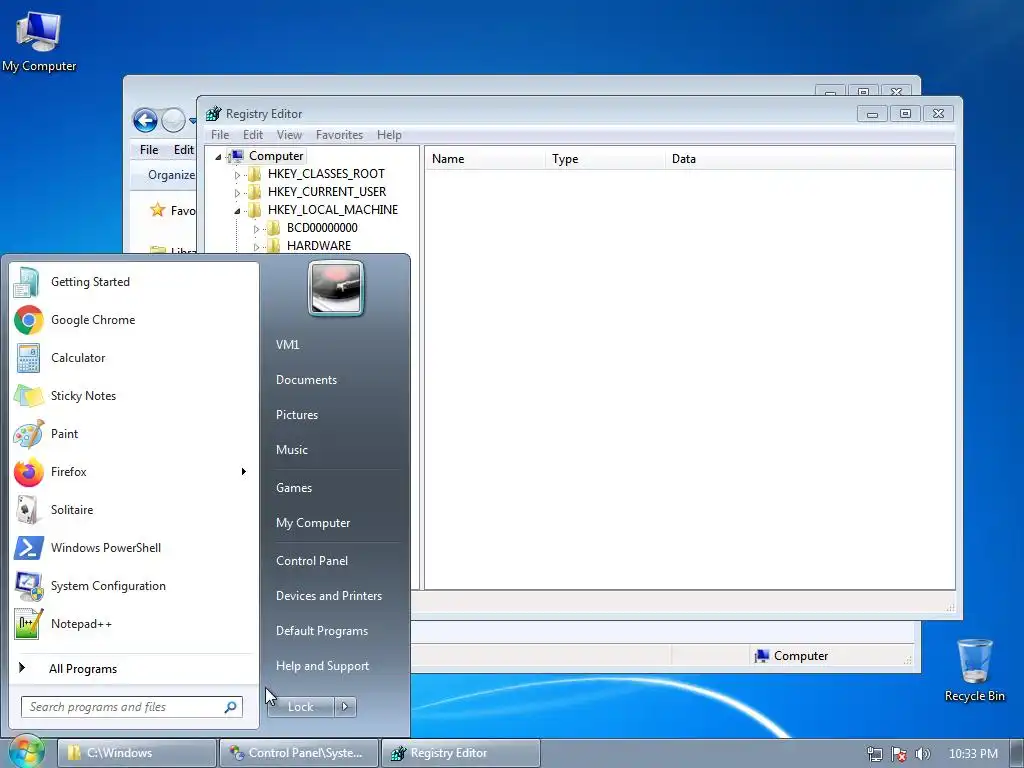
Task: Click the network tray icon
Action: 874,754
